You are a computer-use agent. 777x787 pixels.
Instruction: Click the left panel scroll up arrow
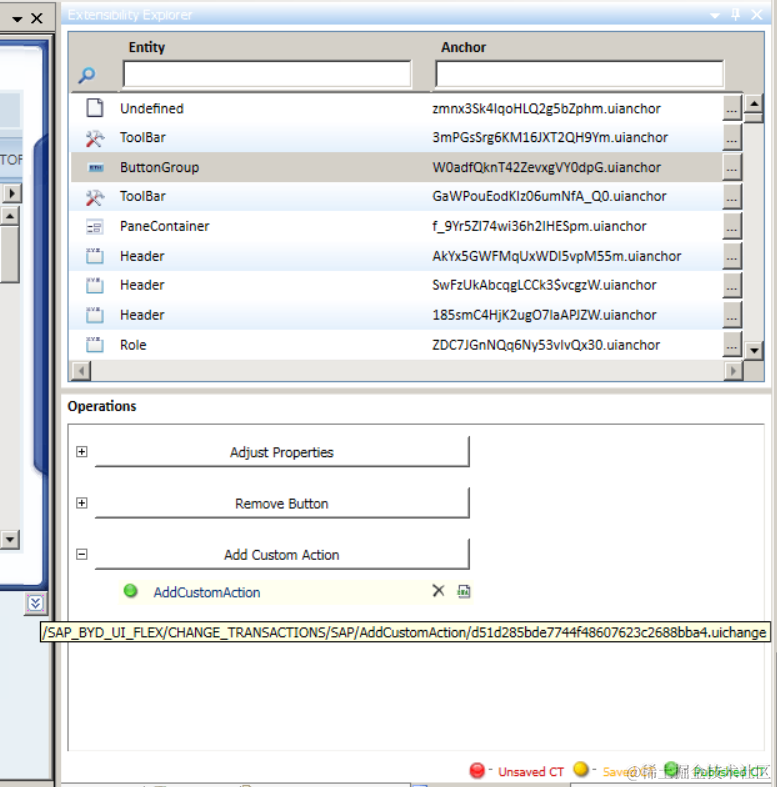click(10, 215)
